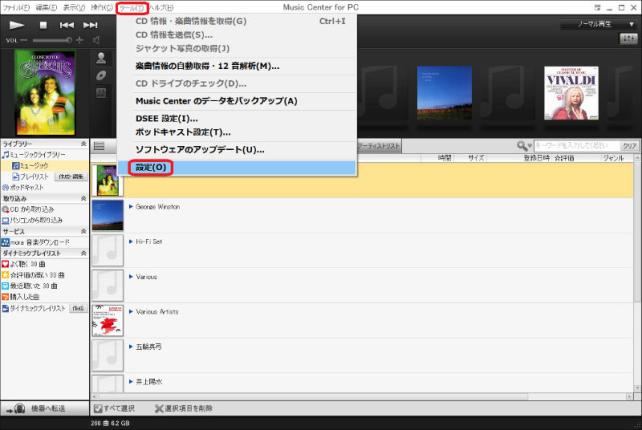This screenshot has width=642, height=430.
Task: Collapse the サービス section
Action: click(x=84, y=231)
